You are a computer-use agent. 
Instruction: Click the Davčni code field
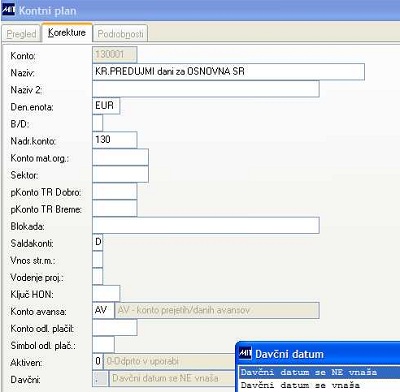(x=100, y=379)
